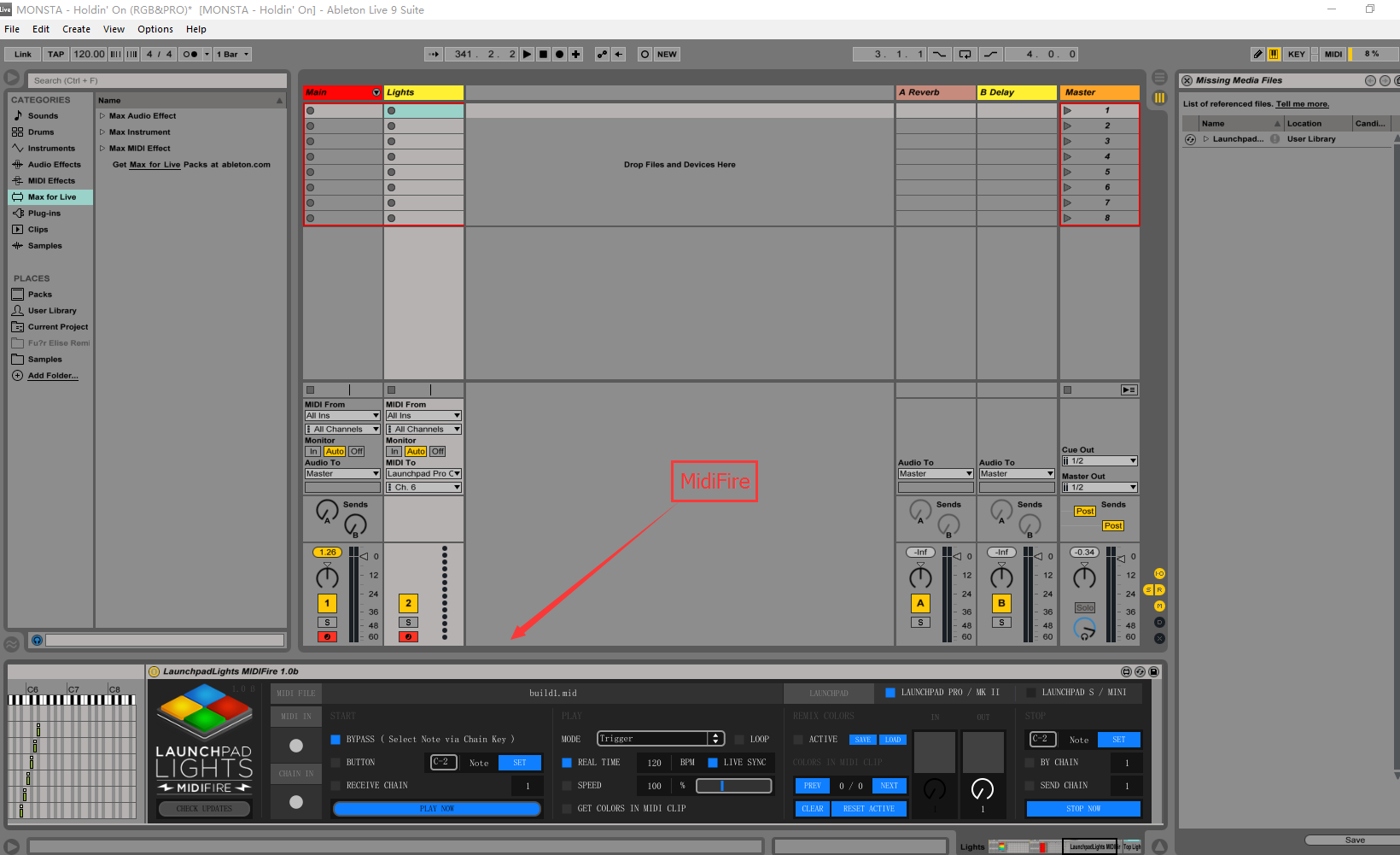
Task: Click Stop All Clips button in Master
Action: (x=1067, y=389)
